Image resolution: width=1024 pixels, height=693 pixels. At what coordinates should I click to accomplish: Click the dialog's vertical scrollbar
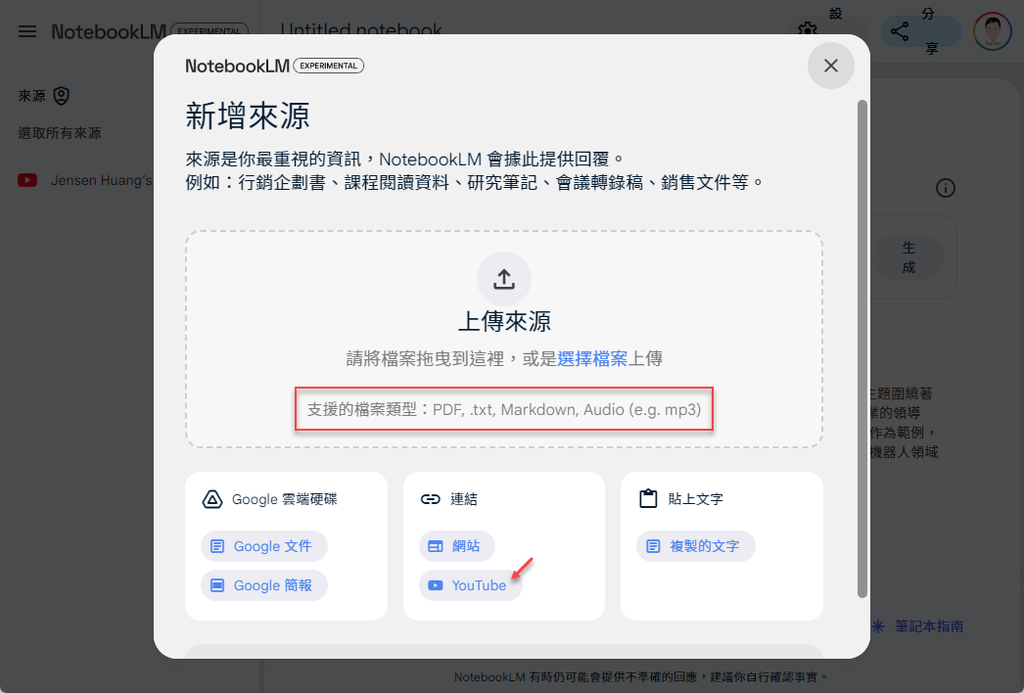(862, 349)
